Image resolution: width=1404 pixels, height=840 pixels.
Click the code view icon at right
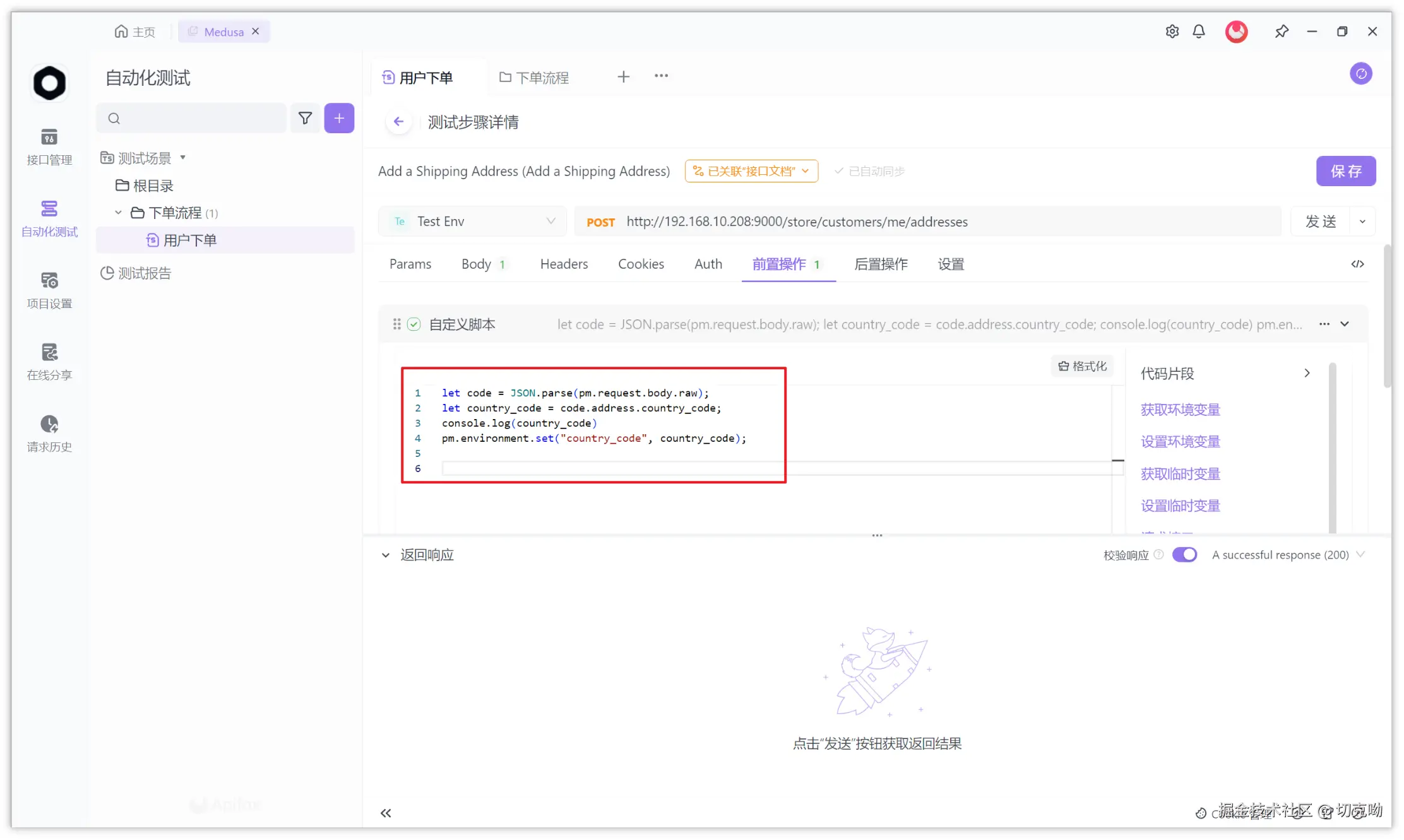pyautogui.click(x=1357, y=264)
